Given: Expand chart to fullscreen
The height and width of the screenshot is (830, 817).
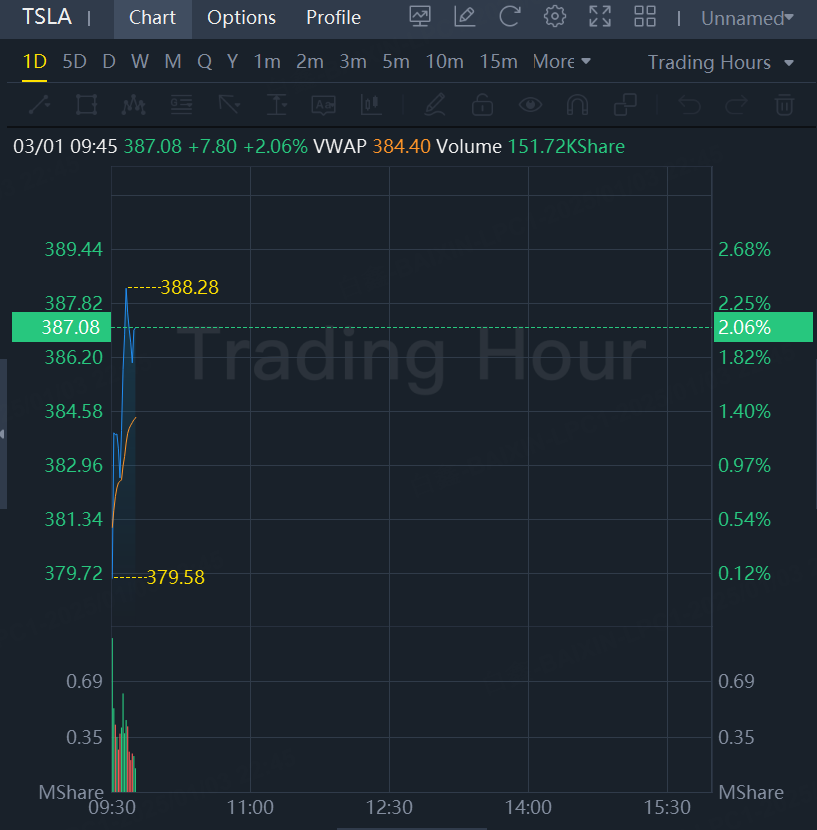Looking at the screenshot, I should click(600, 17).
